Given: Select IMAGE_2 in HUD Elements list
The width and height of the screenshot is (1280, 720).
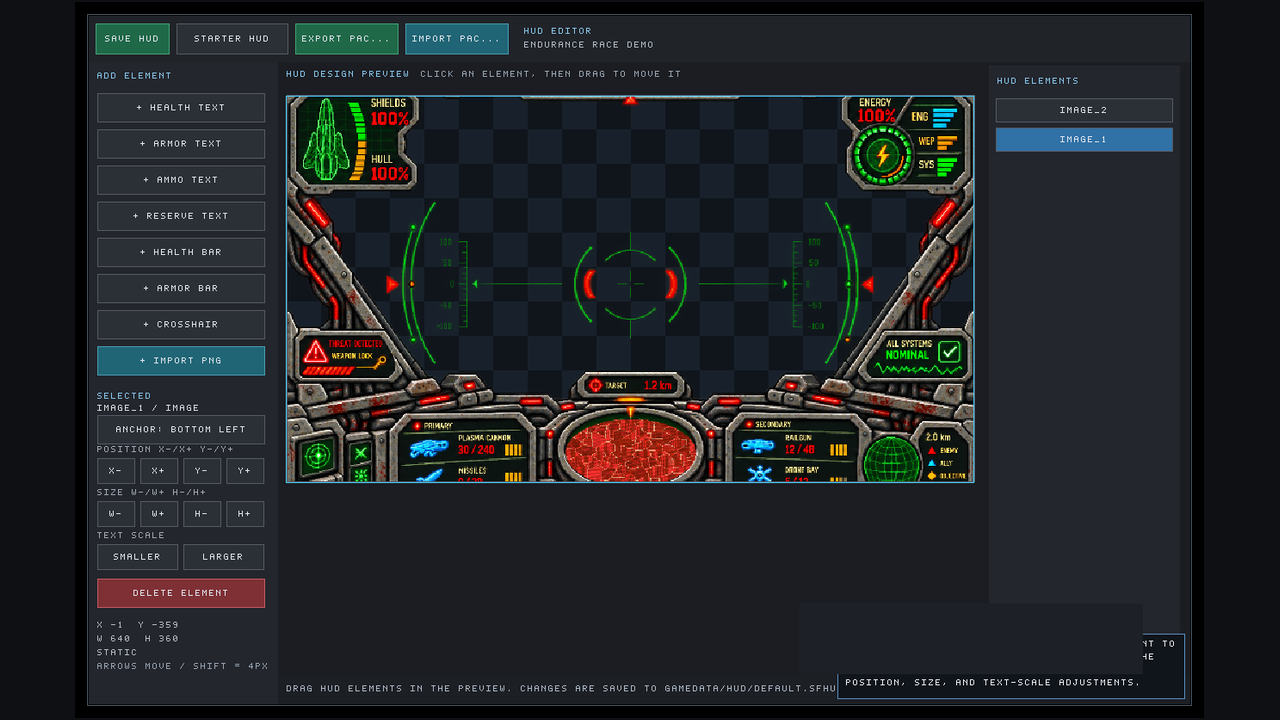Looking at the screenshot, I should pyautogui.click(x=1084, y=110).
